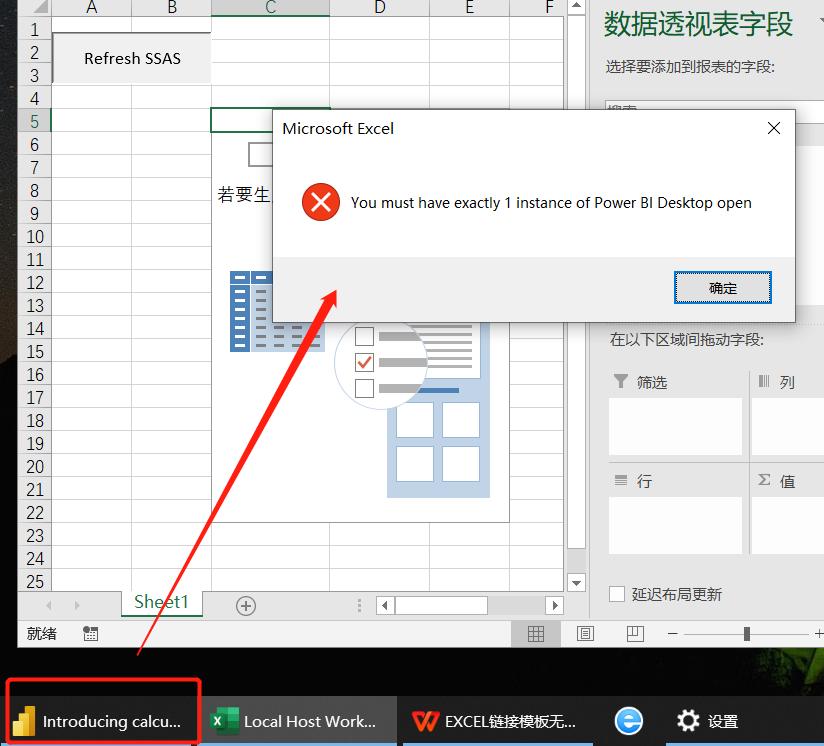Add a new worksheet with the plus button
The width and height of the screenshot is (824, 746).
(x=245, y=604)
